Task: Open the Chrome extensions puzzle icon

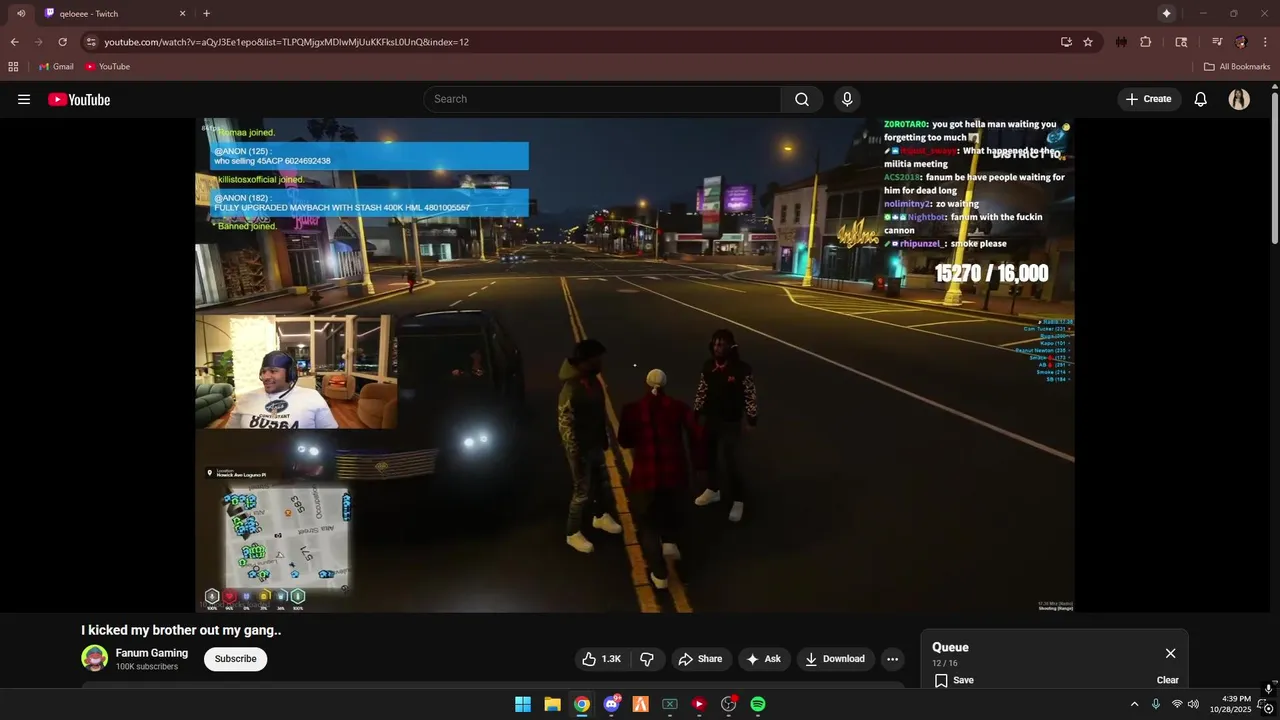Action: [x=1146, y=42]
